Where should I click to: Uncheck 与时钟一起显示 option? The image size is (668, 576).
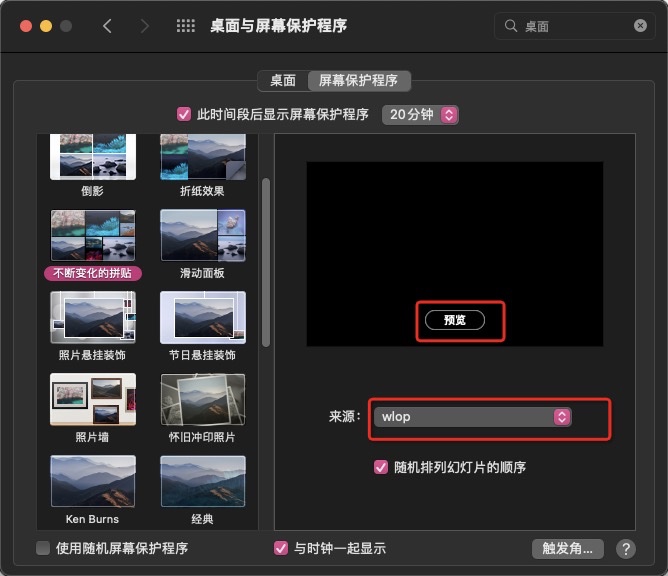point(281,548)
